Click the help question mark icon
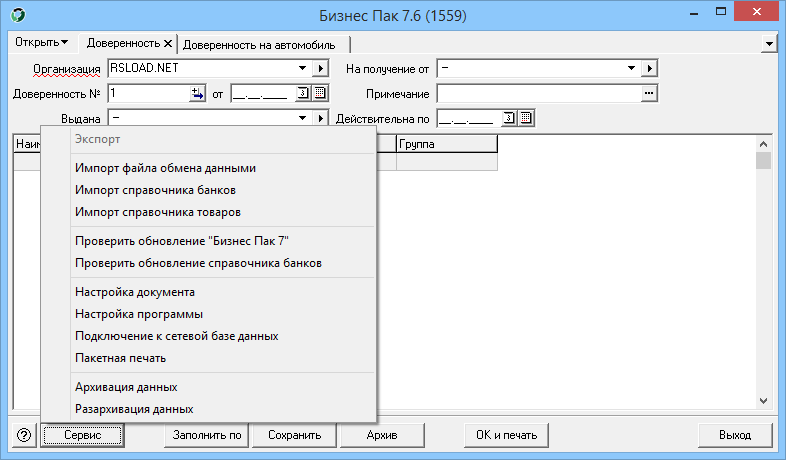 click(x=24, y=435)
